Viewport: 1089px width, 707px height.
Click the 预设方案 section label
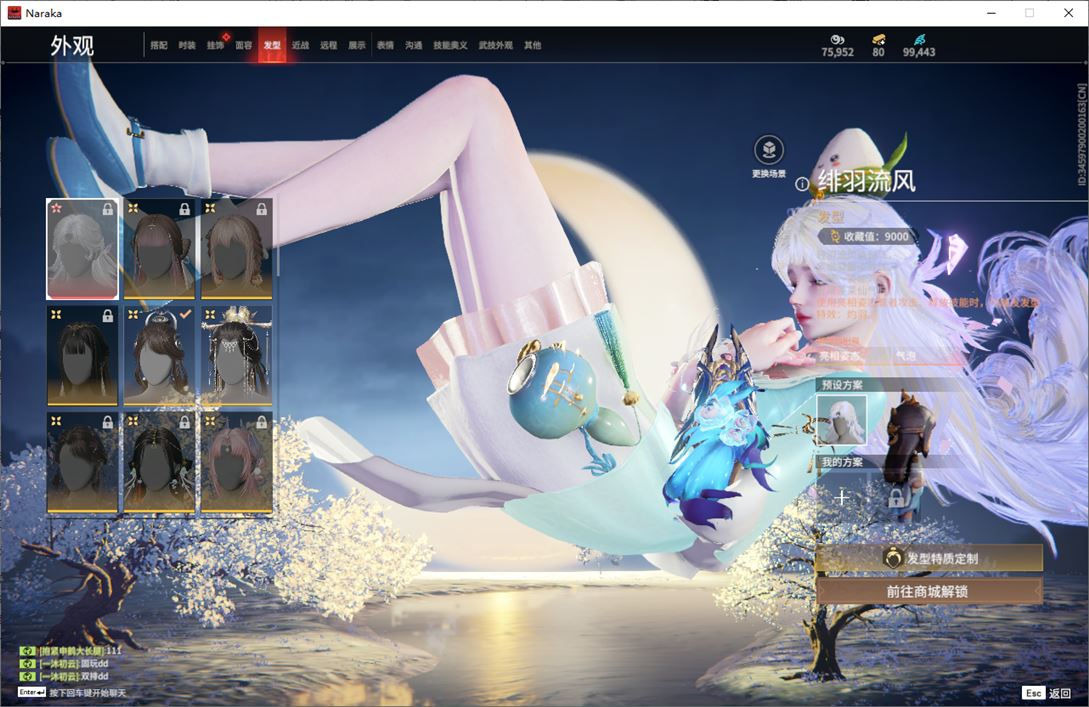pyautogui.click(x=842, y=384)
